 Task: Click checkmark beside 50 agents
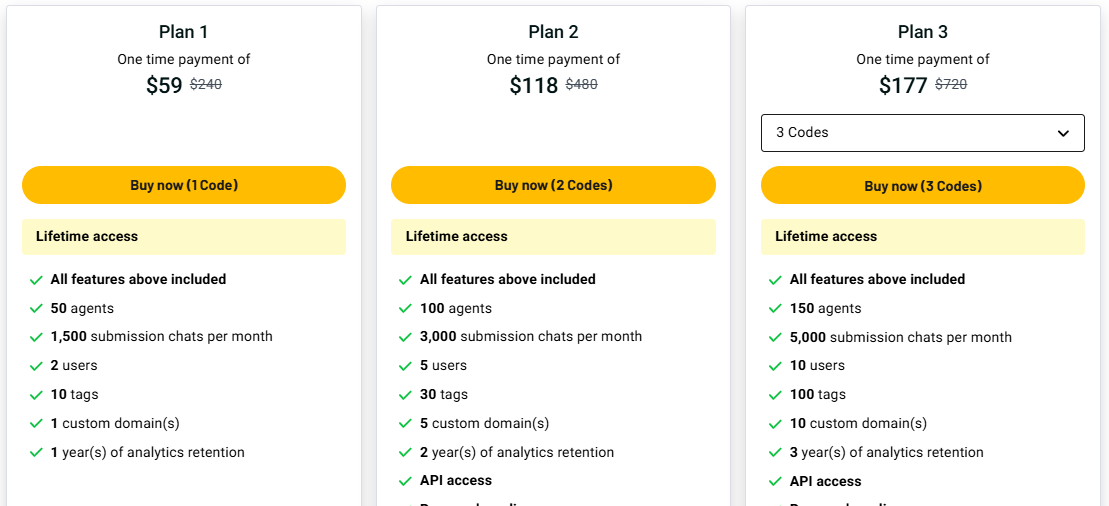tap(37, 309)
